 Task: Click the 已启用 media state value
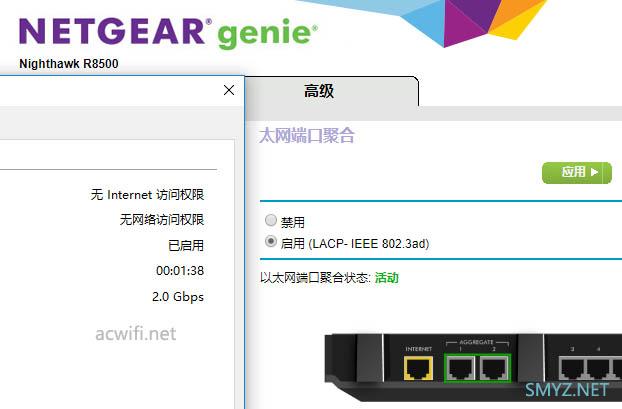(186, 246)
